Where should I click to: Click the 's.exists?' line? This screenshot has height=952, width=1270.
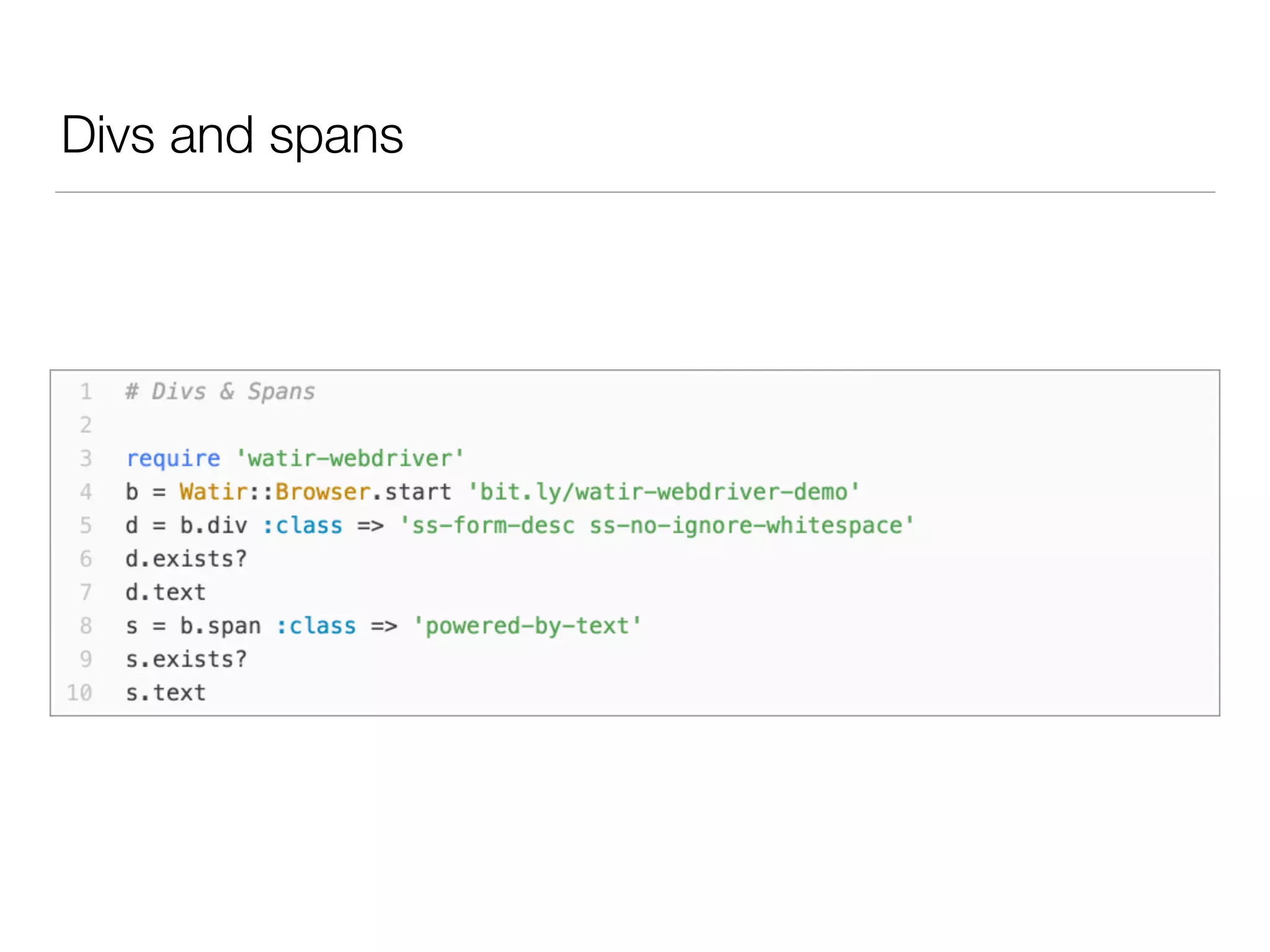click(186, 659)
